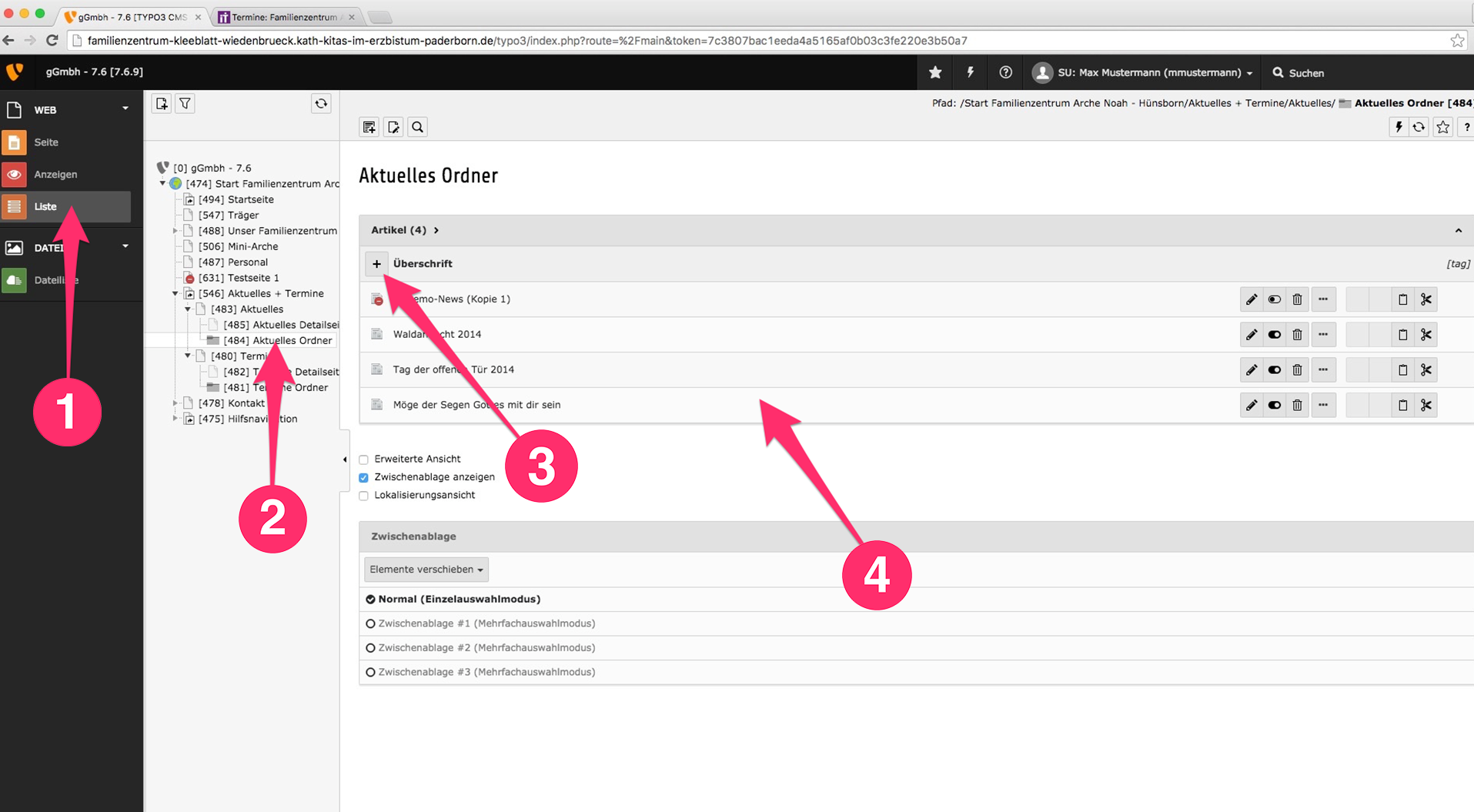1474x812 pixels.
Task: Open the page tree filter
Action: click(186, 104)
